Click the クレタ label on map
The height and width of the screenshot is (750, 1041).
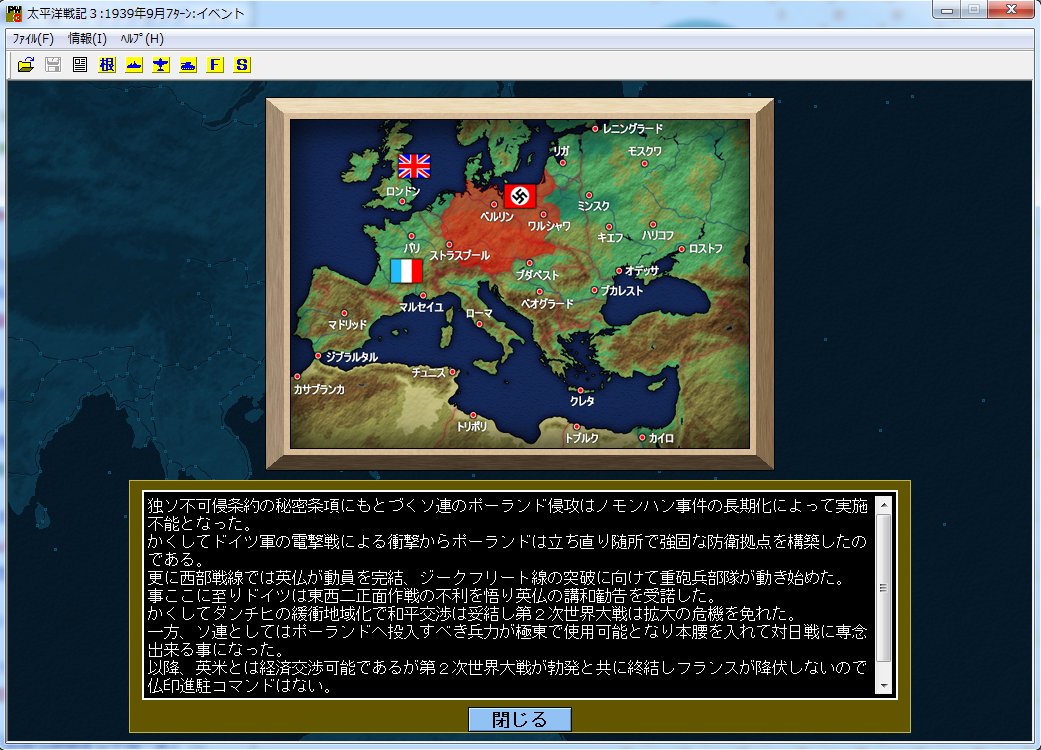(x=582, y=401)
